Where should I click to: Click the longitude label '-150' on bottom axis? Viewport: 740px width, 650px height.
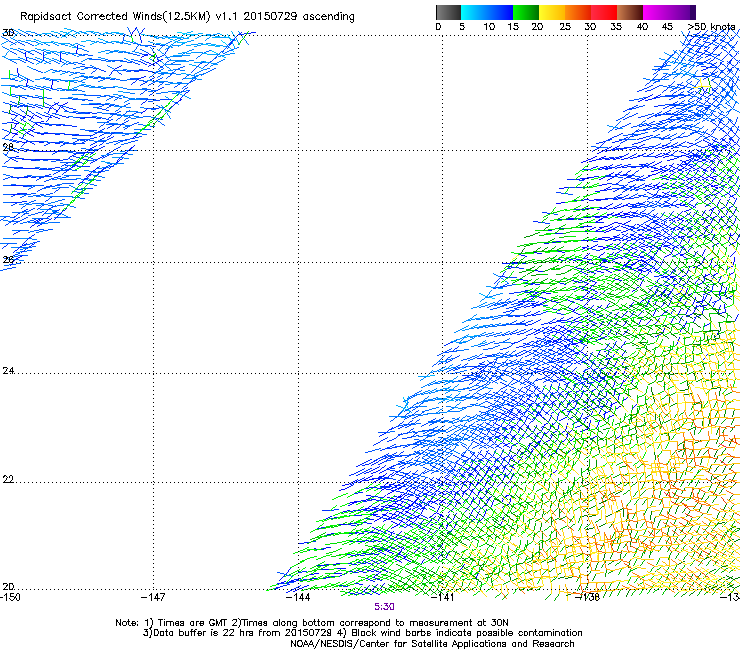pyautogui.click(x=10, y=597)
